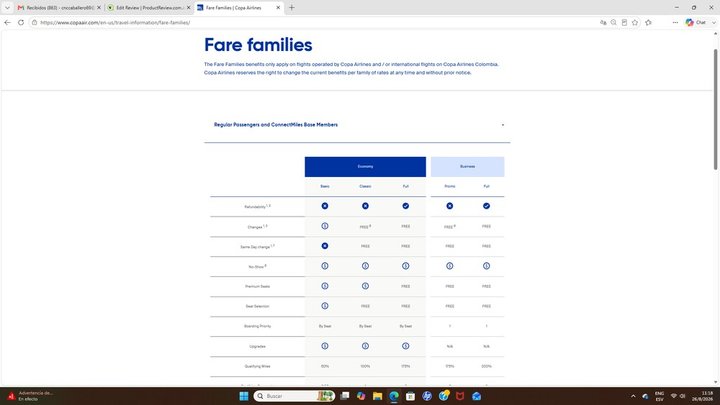Viewport: 720px width, 405px height.
Task: Click the X icon for Refundability under Basic
Action: click(x=325, y=206)
